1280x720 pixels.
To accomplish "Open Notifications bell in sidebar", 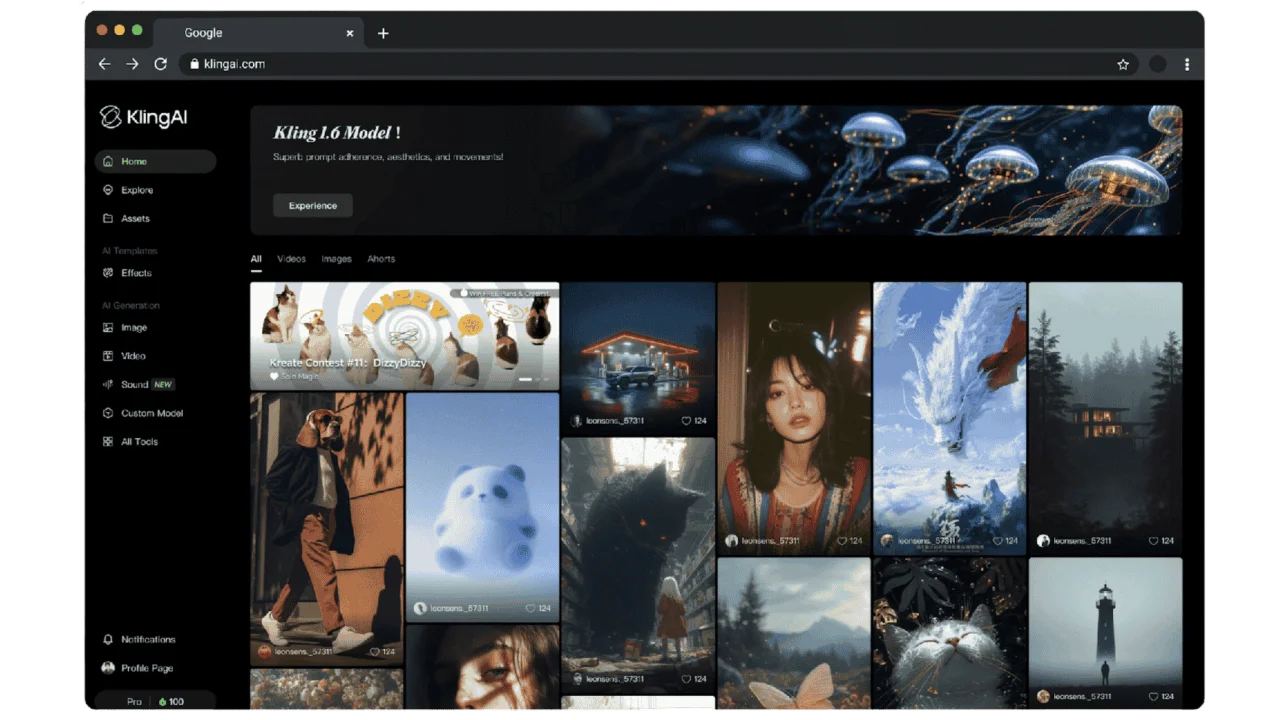I will 108,639.
